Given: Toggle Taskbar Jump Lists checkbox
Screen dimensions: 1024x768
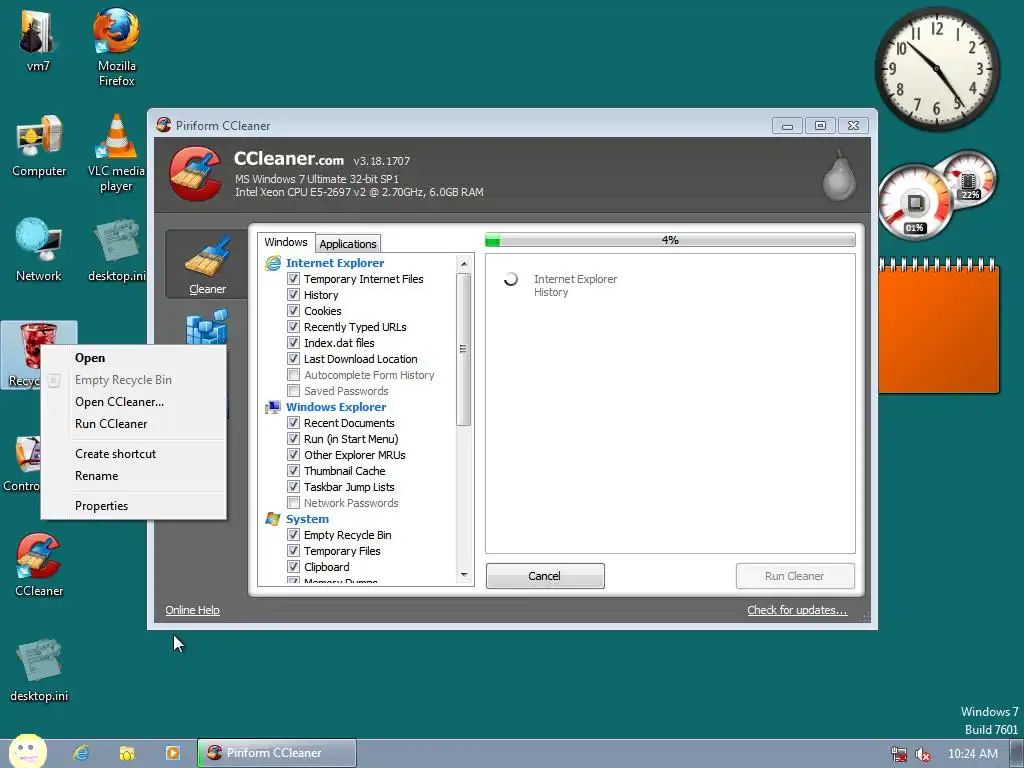Looking at the screenshot, I should [294, 487].
